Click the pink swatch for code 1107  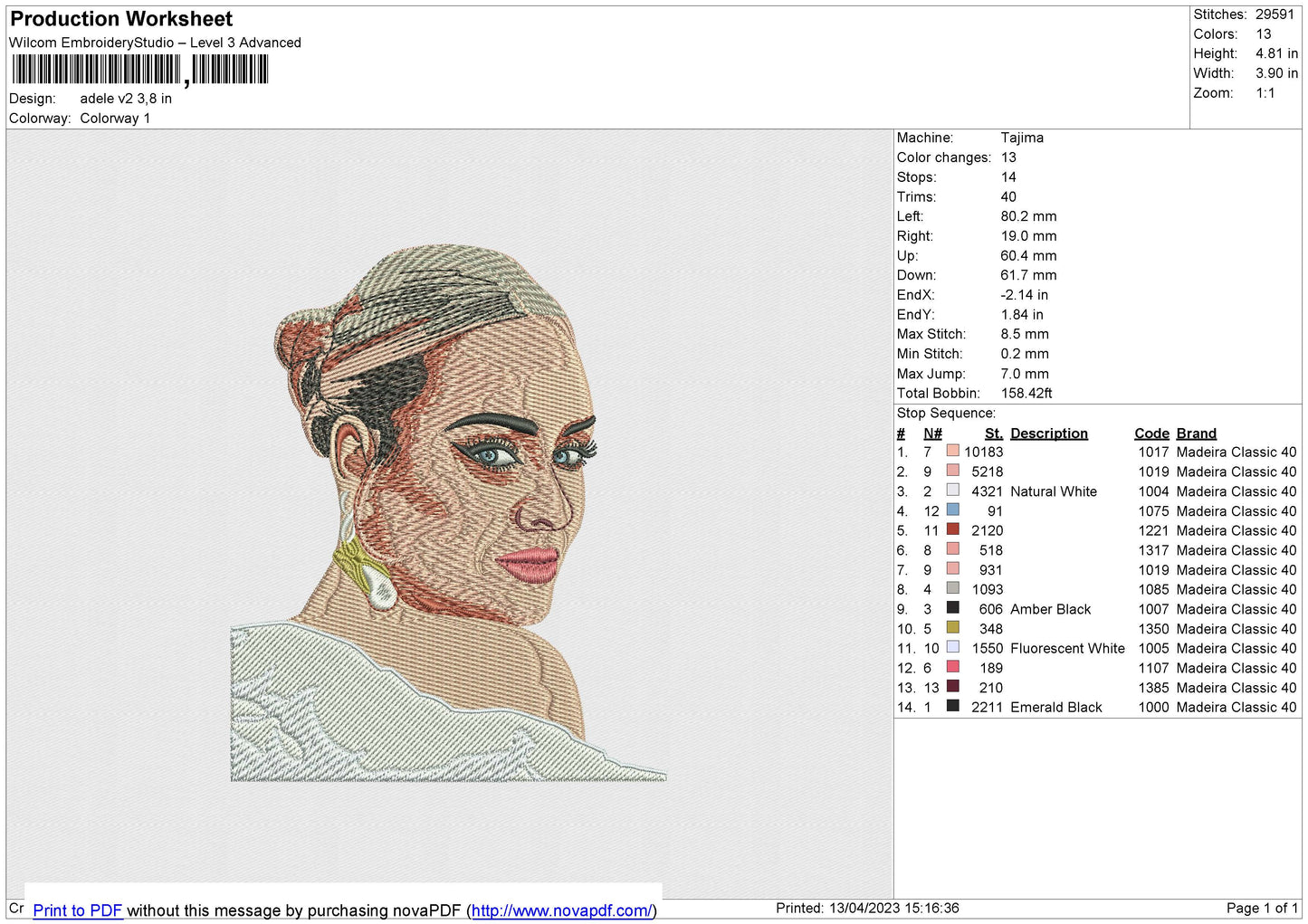[x=952, y=666]
